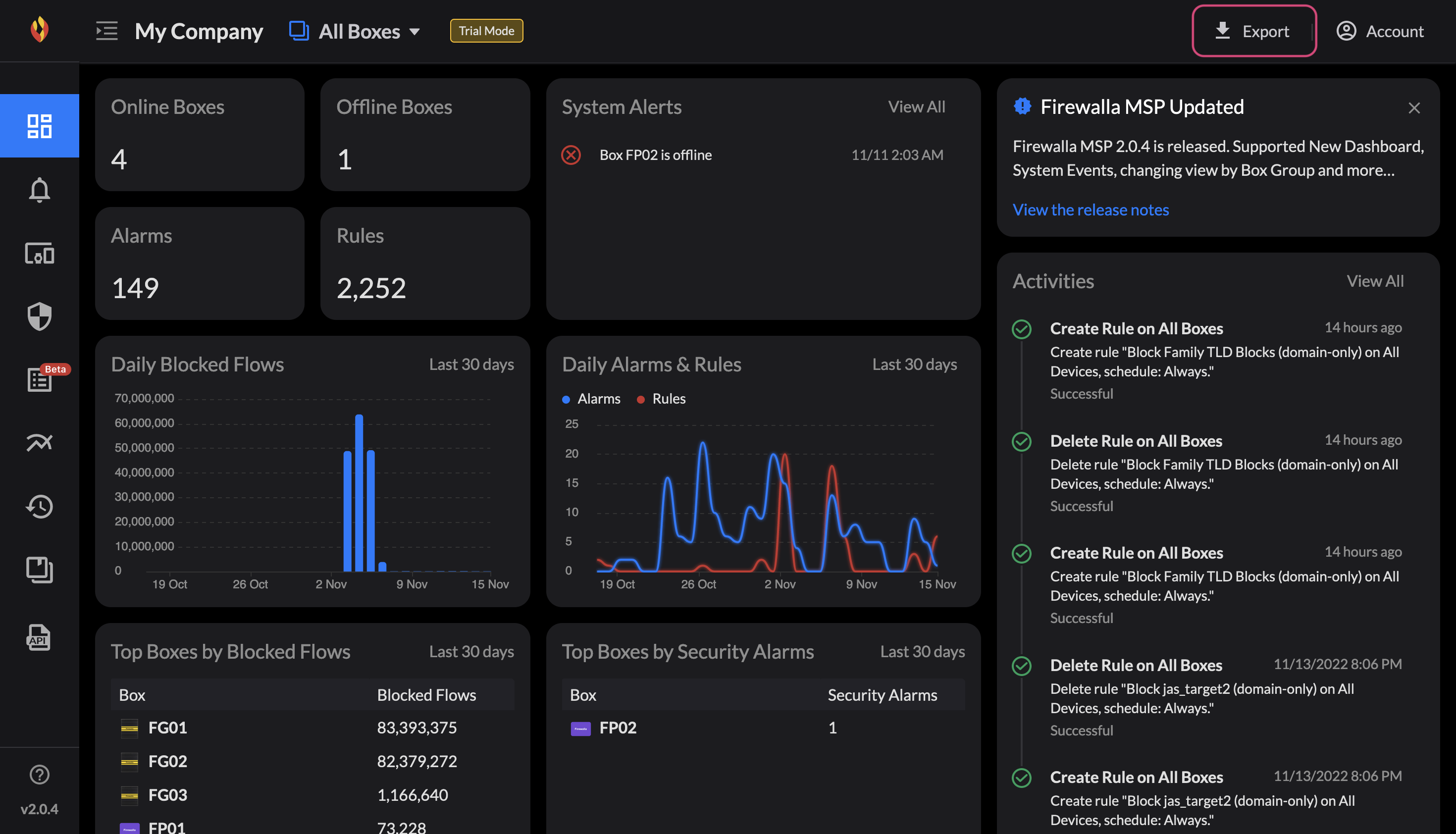Click the Trial Mode badge
Screen dimensions: 1456x834
[486, 31]
